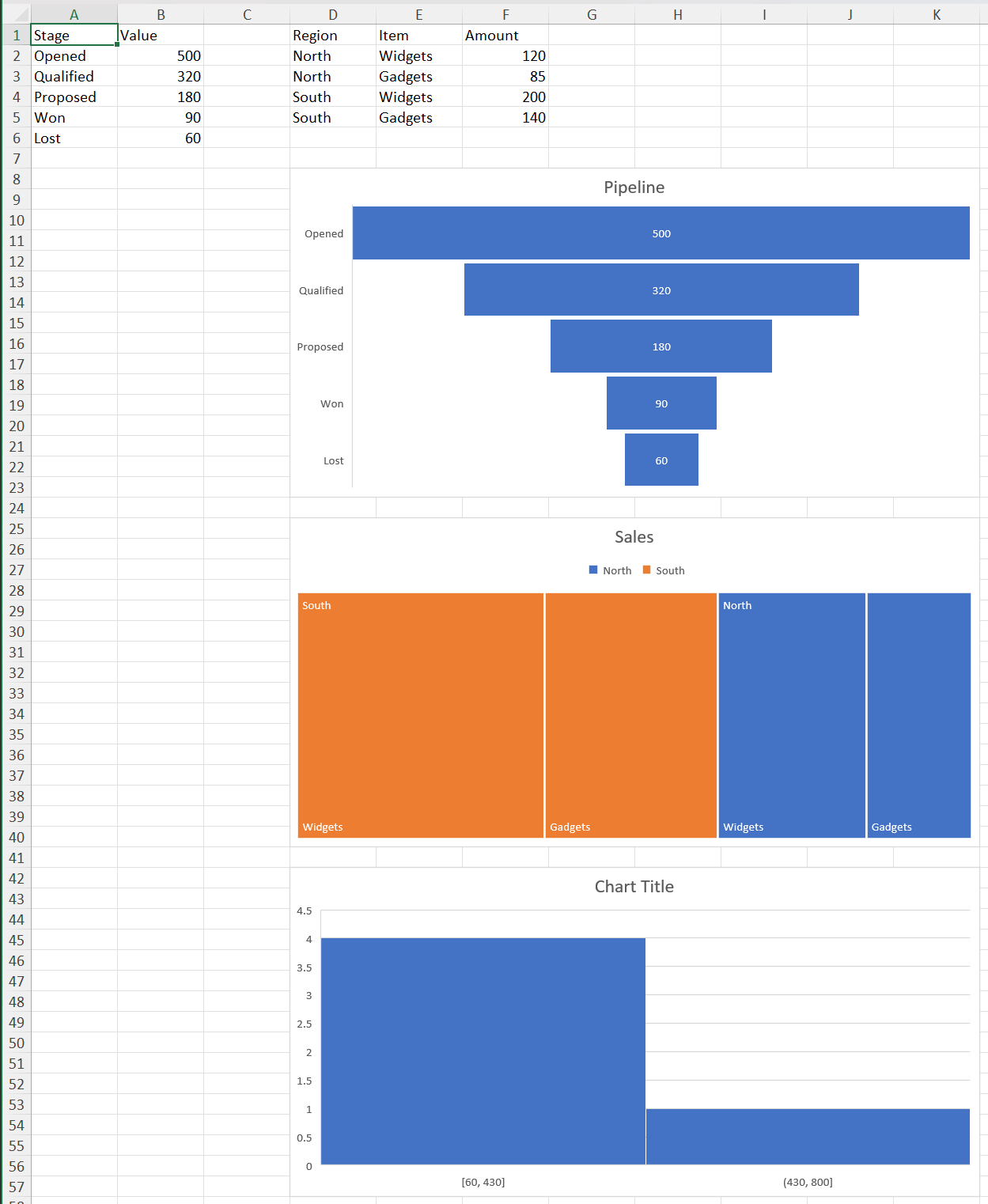Screen dimensions: 988x1204
Task: Click the funnel bar labeled 60
Action: tap(661, 460)
